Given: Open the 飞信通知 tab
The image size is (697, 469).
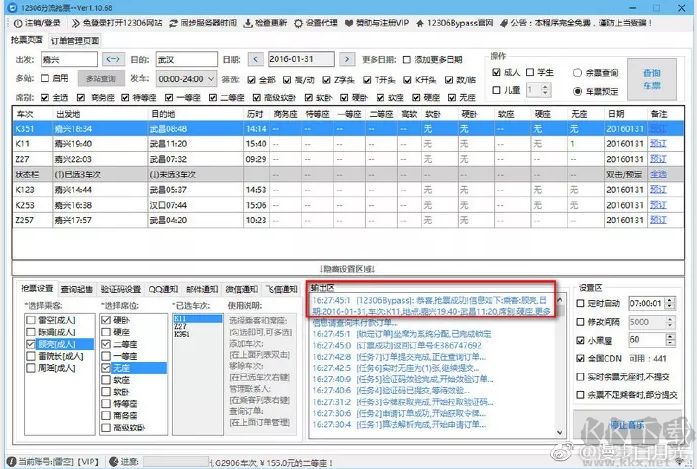Looking at the screenshot, I should tap(281, 289).
